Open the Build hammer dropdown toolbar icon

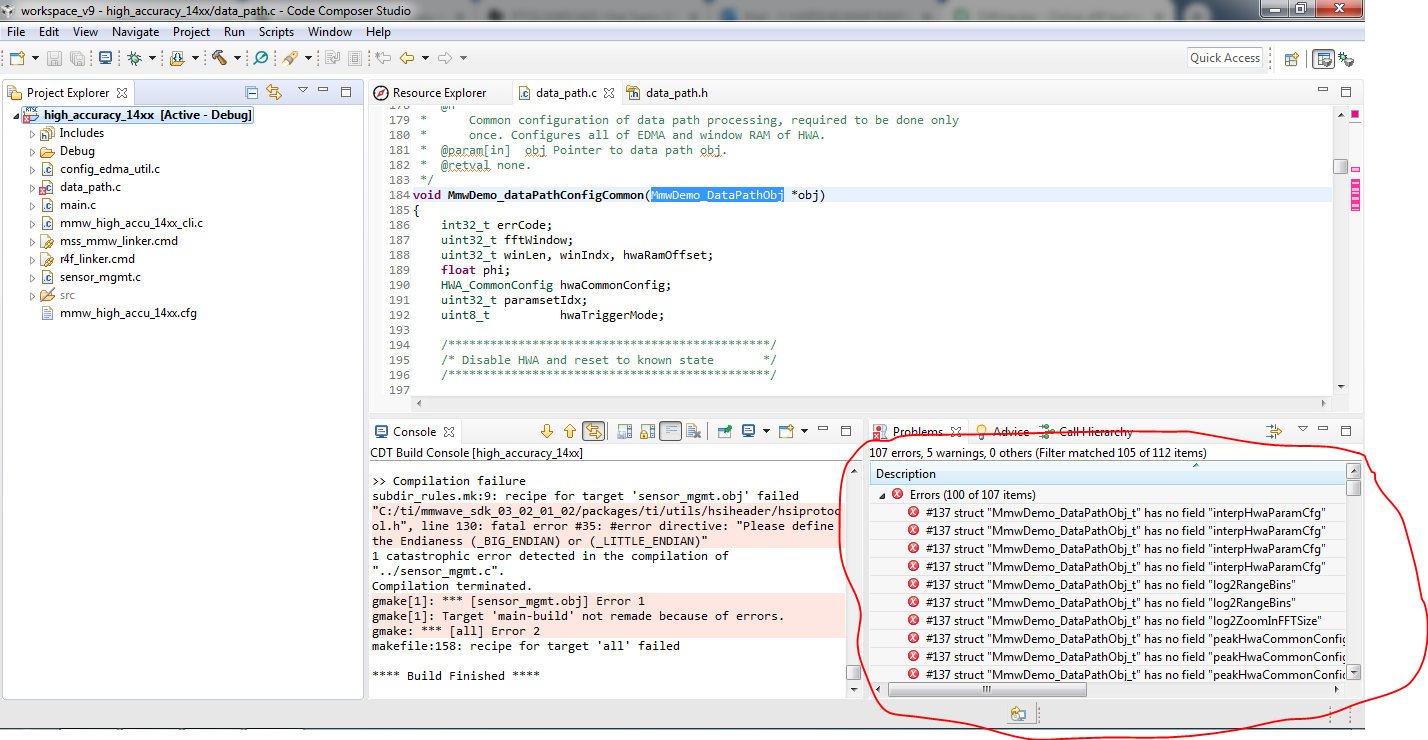(238, 57)
